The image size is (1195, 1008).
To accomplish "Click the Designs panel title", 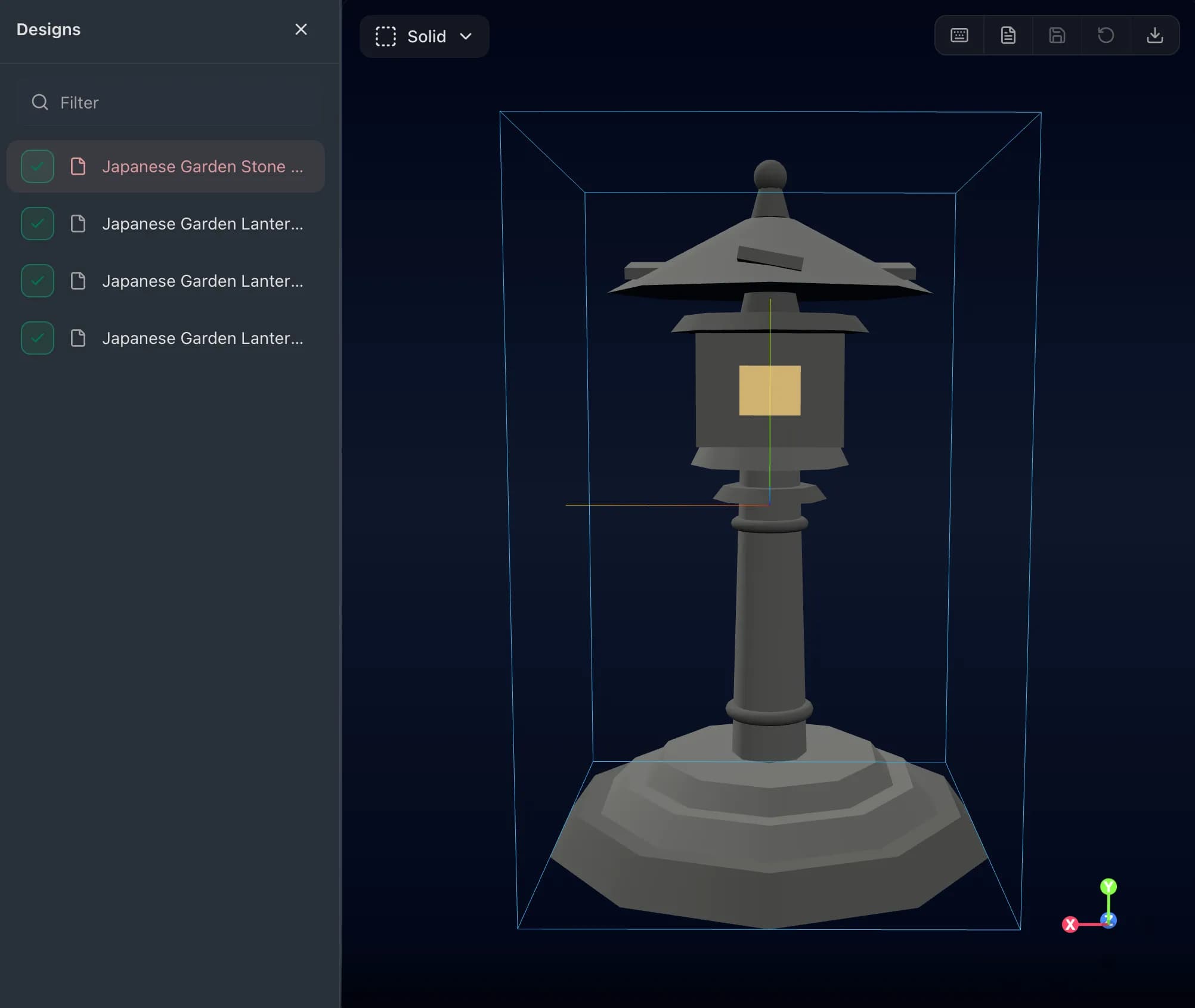I will coord(48,29).
